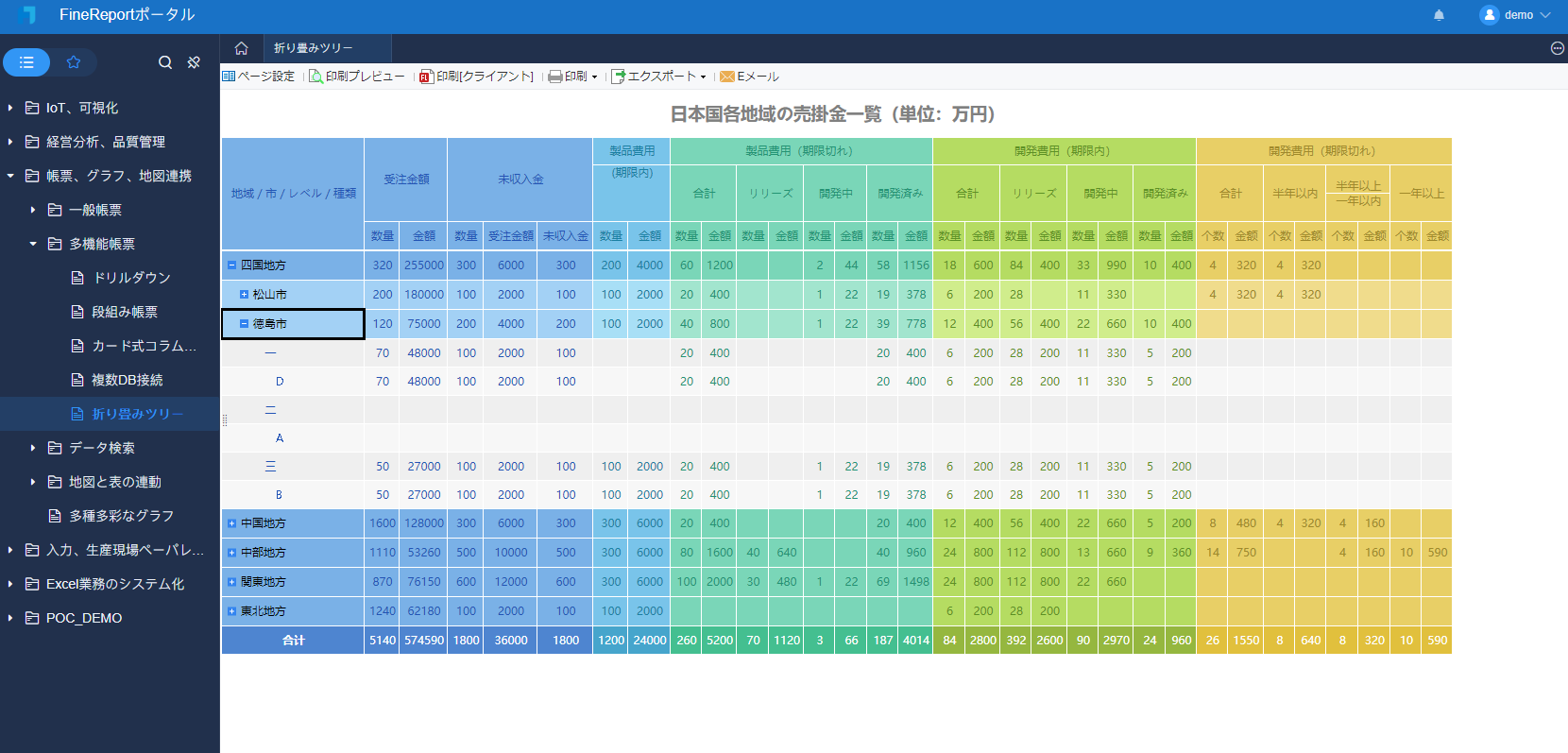Image resolution: width=1568 pixels, height=753 pixels.
Task: Go to the home tab icon
Action: pyautogui.click(x=242, y=48)
